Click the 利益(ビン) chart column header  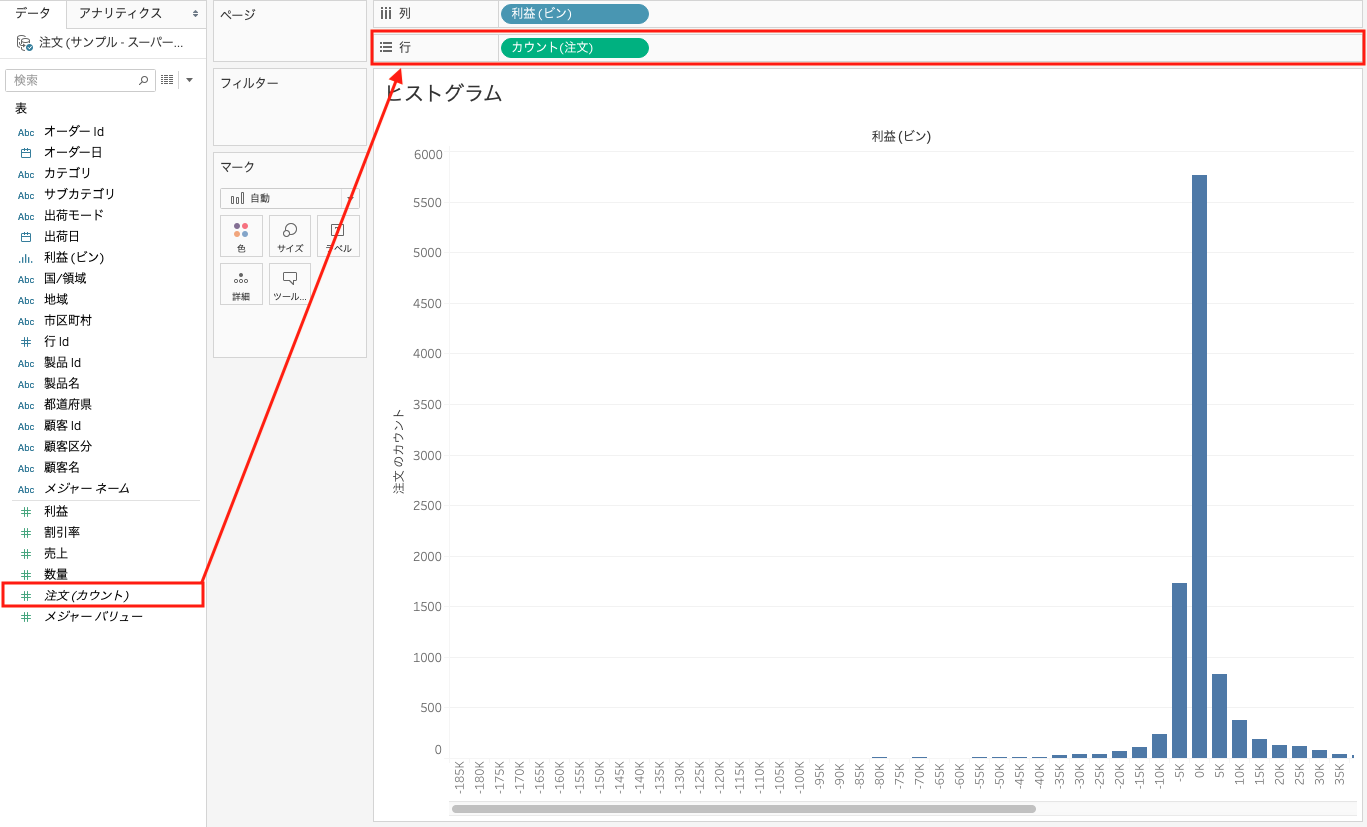point(901,136)
